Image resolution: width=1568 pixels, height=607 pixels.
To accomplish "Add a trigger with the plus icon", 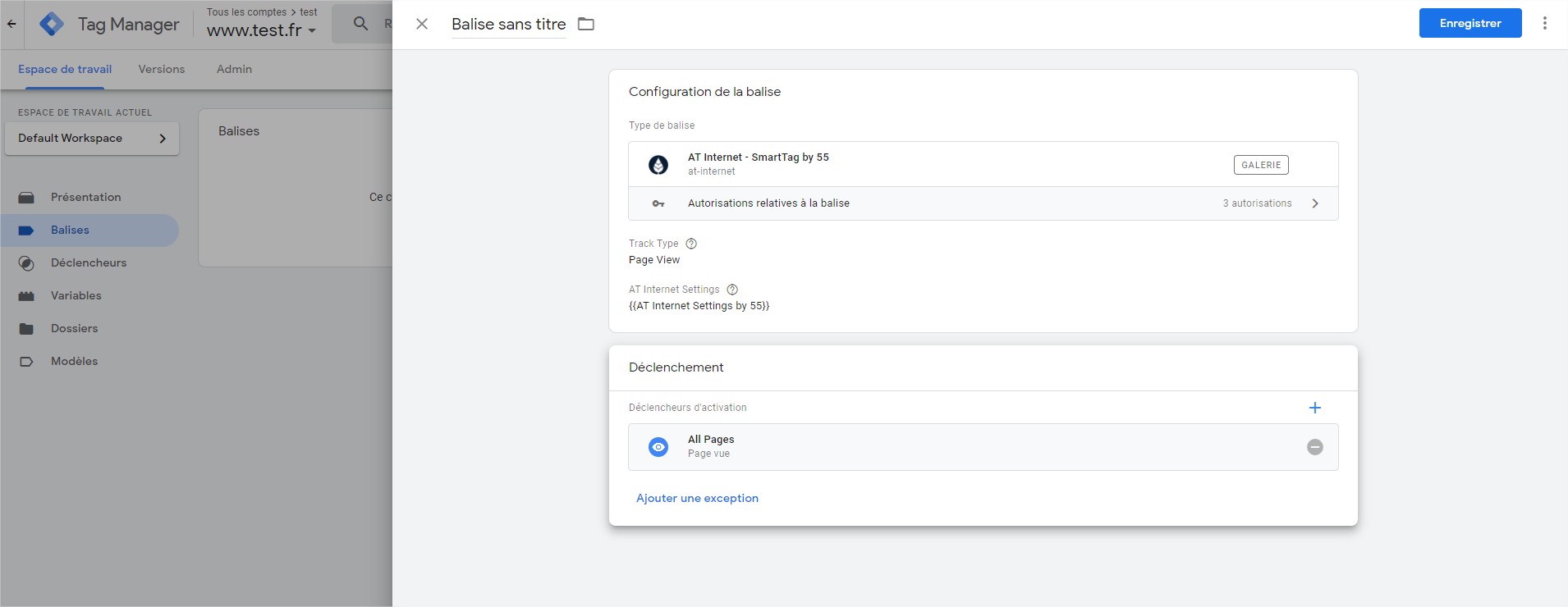I will click(x=1314, y=408).
